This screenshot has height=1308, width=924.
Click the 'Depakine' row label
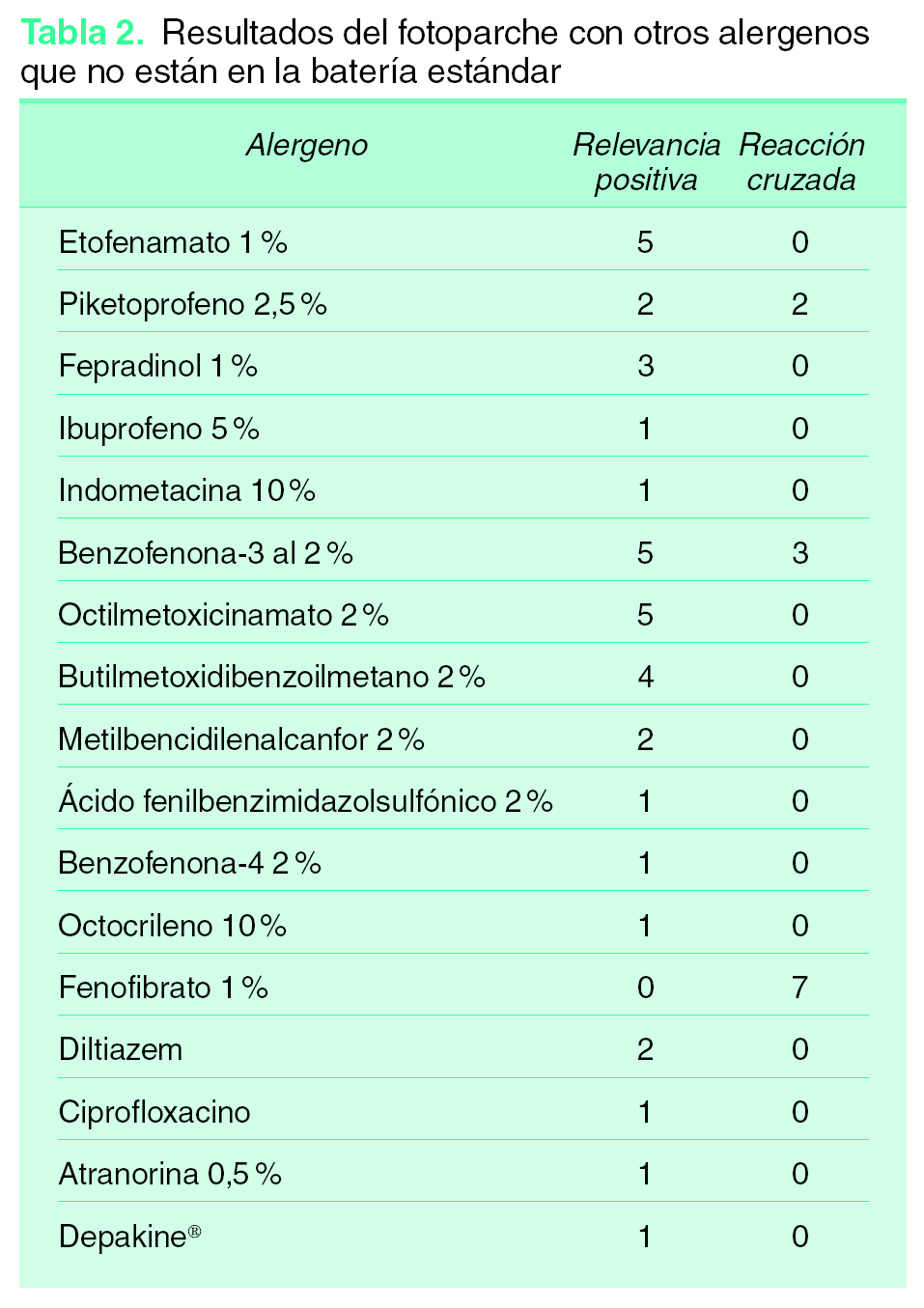click(129, 1237)
